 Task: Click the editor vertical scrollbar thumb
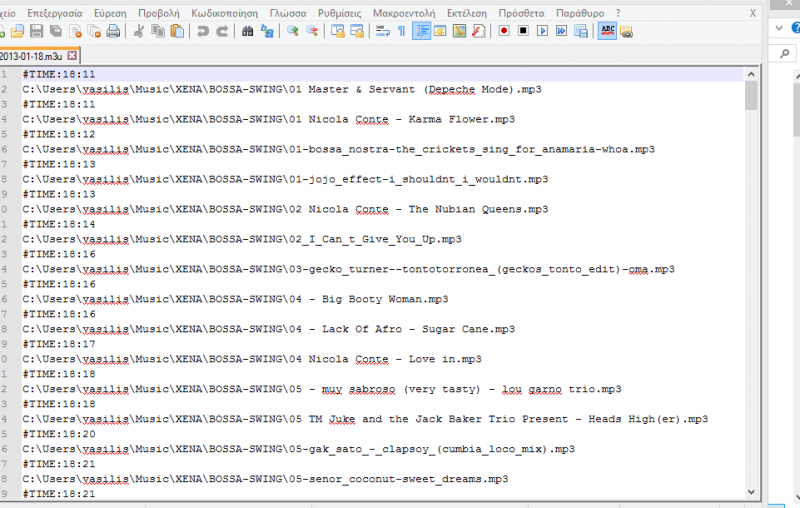click(x=751, y=95)
